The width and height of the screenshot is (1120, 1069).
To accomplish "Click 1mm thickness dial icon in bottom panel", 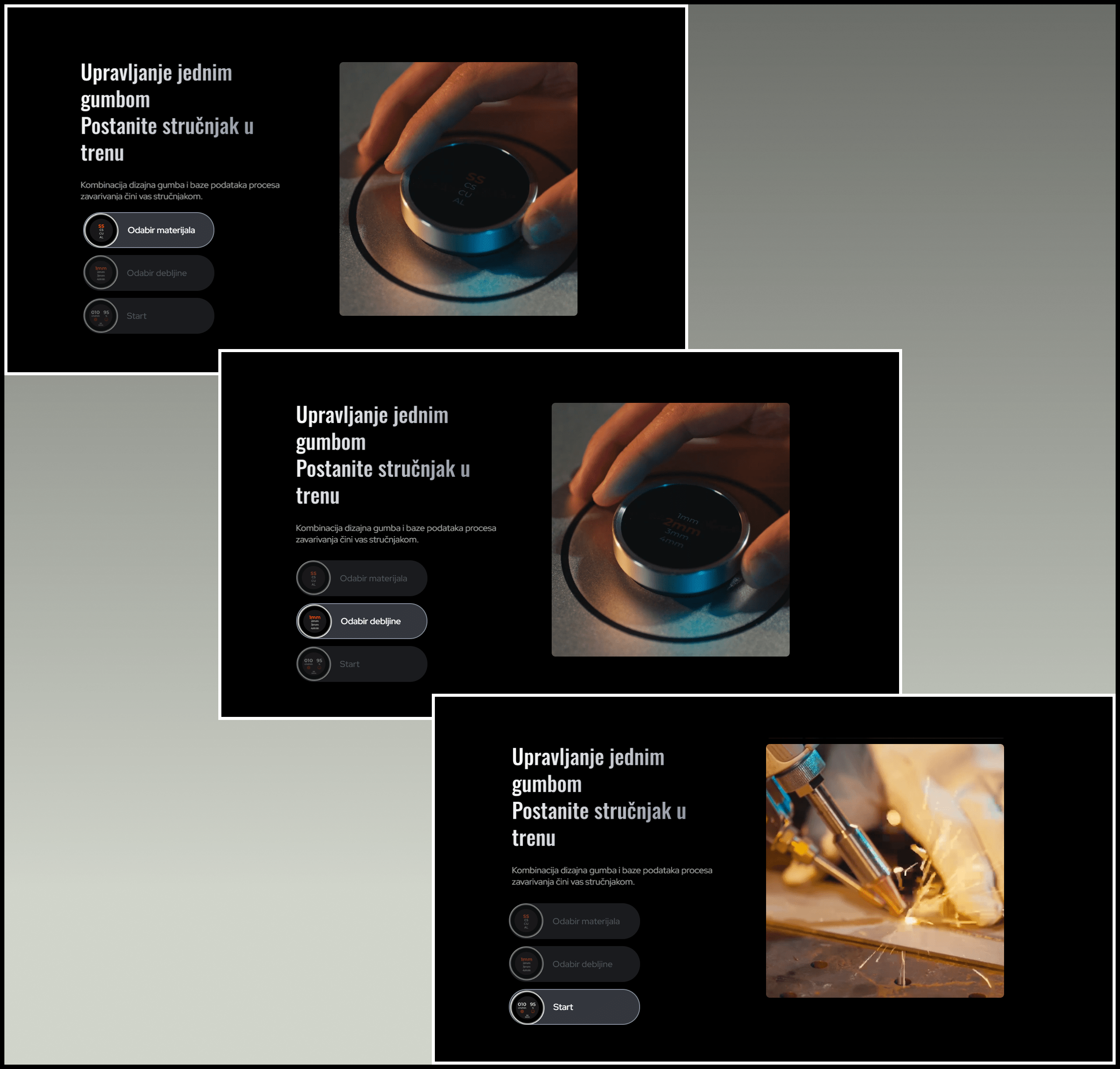I will (526, 964).
